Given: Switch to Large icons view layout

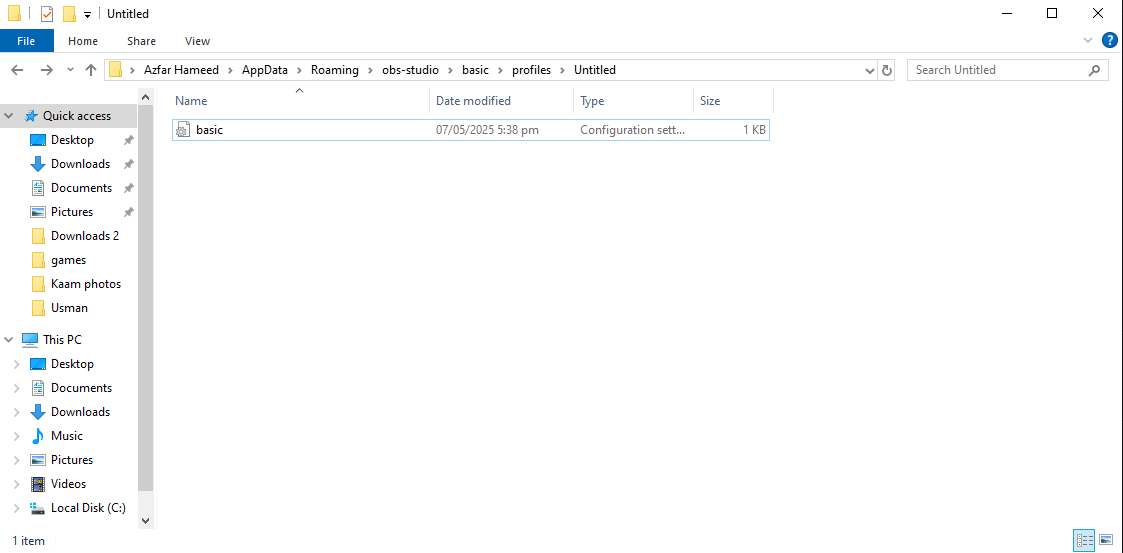Looking at the screenshot, I should (1106, 541).
